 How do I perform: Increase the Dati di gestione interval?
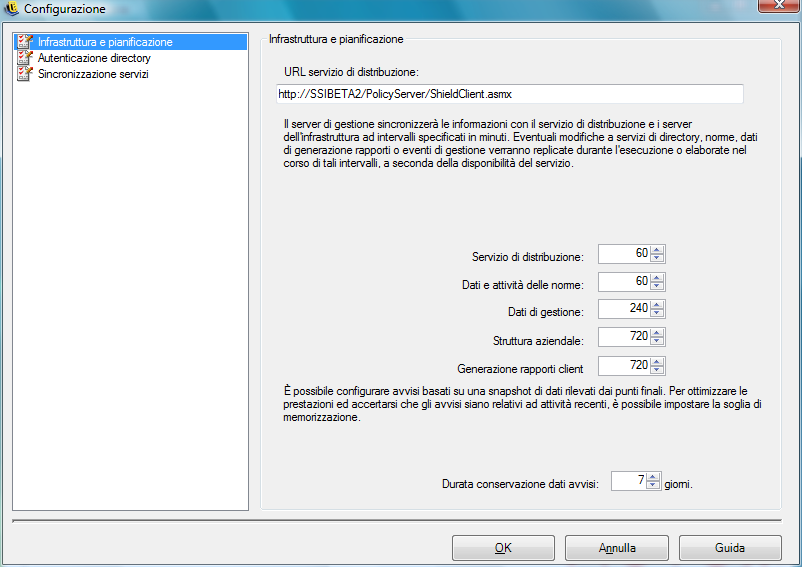(x=657, y=305)
